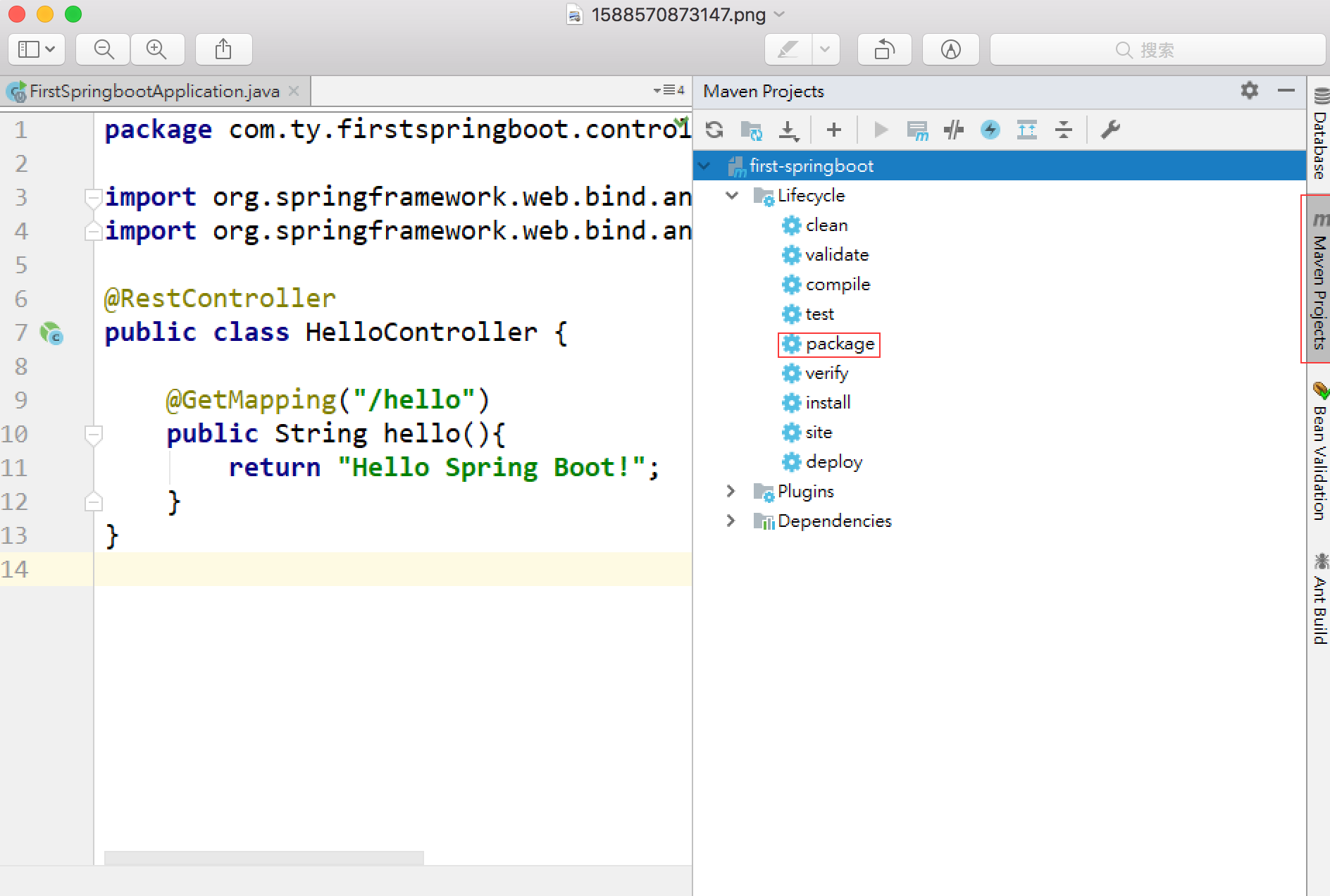The height and width of the screenshot is (896, 1330).
Task: Open the Maven panel gear settings
Action: pyautogui.click(x=1249, y=91)
